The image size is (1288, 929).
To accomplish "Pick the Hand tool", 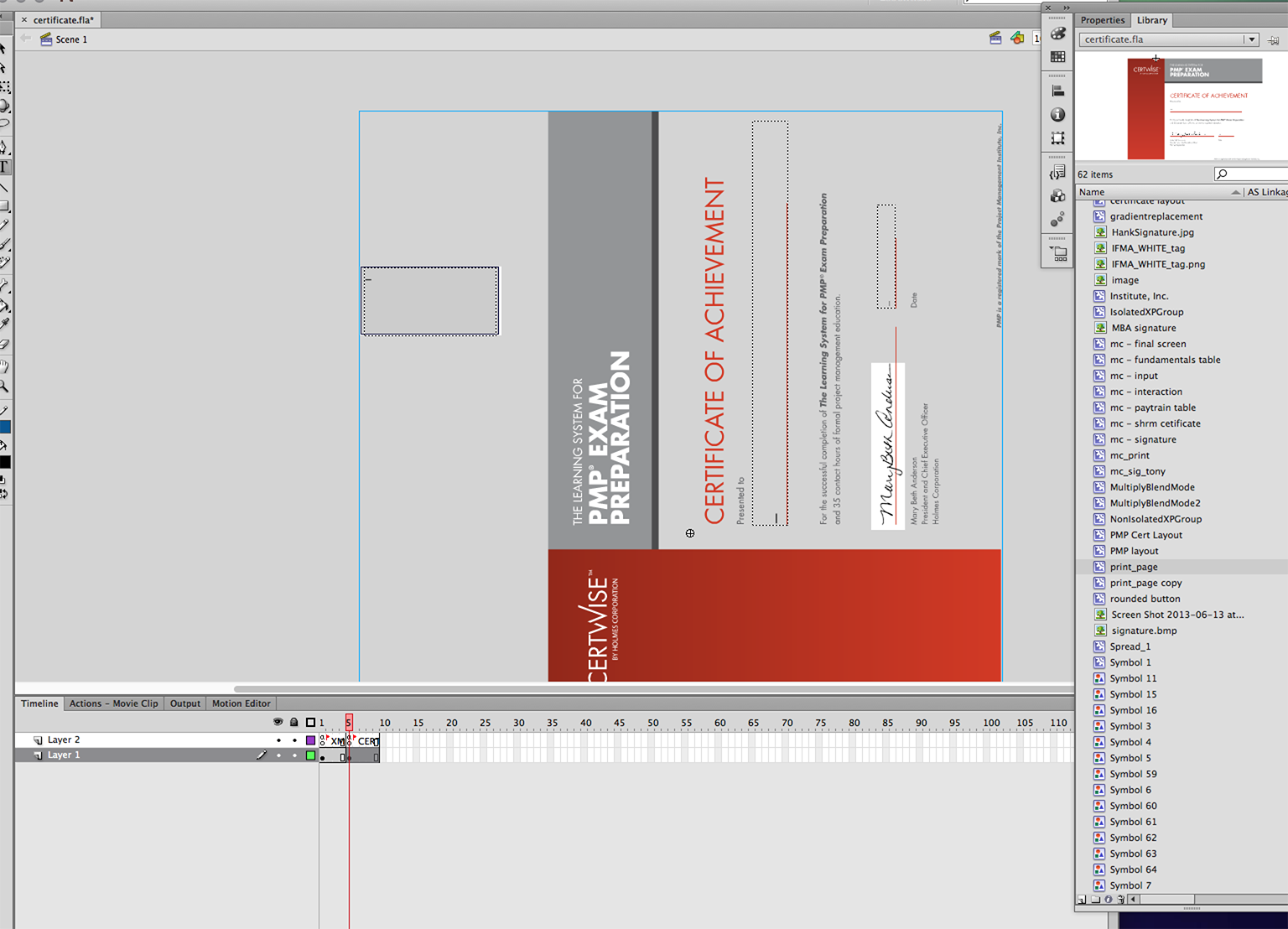I will [x=4, y=366].
